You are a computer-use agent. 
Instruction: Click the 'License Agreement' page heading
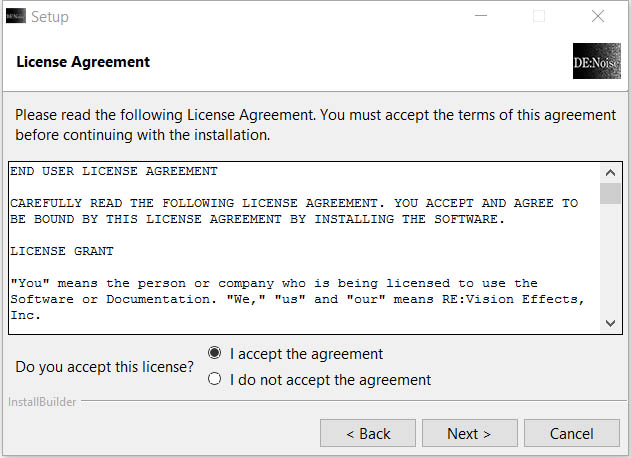83,62
